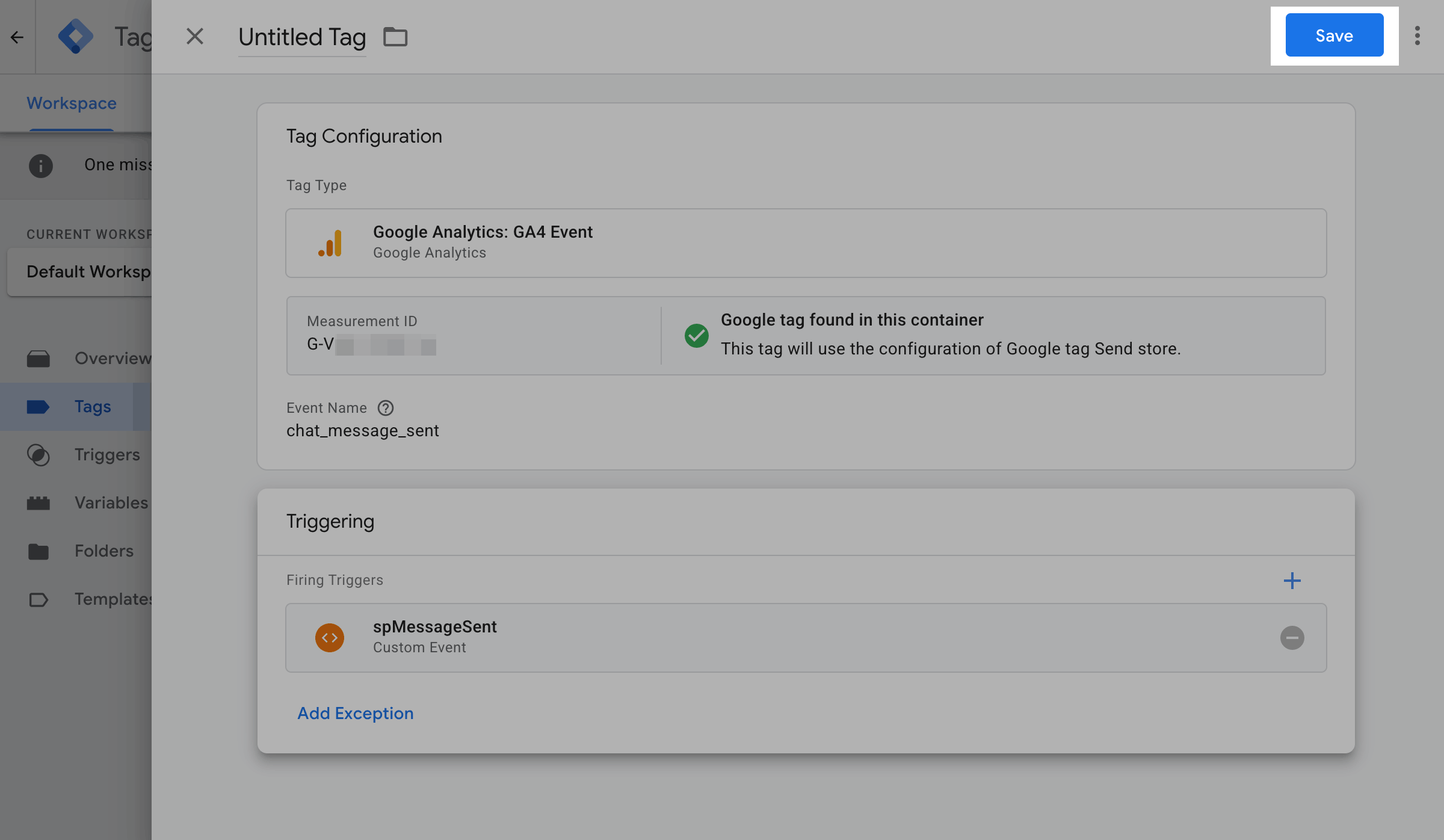Click the Google Tag Manager logo

click(75, 37)
